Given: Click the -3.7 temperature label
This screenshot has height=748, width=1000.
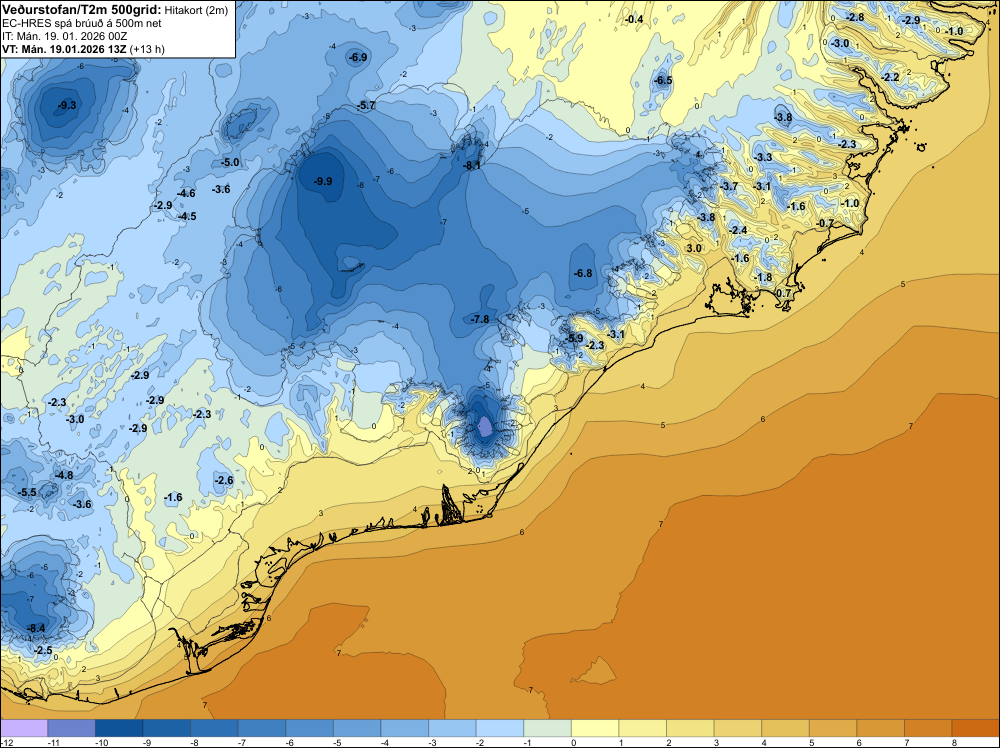Looking at the screenshot, I should tap(729, 186).
